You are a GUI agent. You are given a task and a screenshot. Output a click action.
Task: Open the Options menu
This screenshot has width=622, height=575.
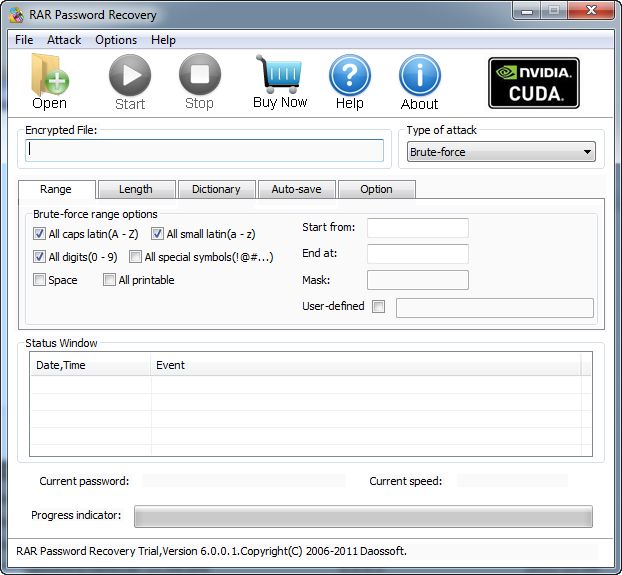tap(116, 40)
